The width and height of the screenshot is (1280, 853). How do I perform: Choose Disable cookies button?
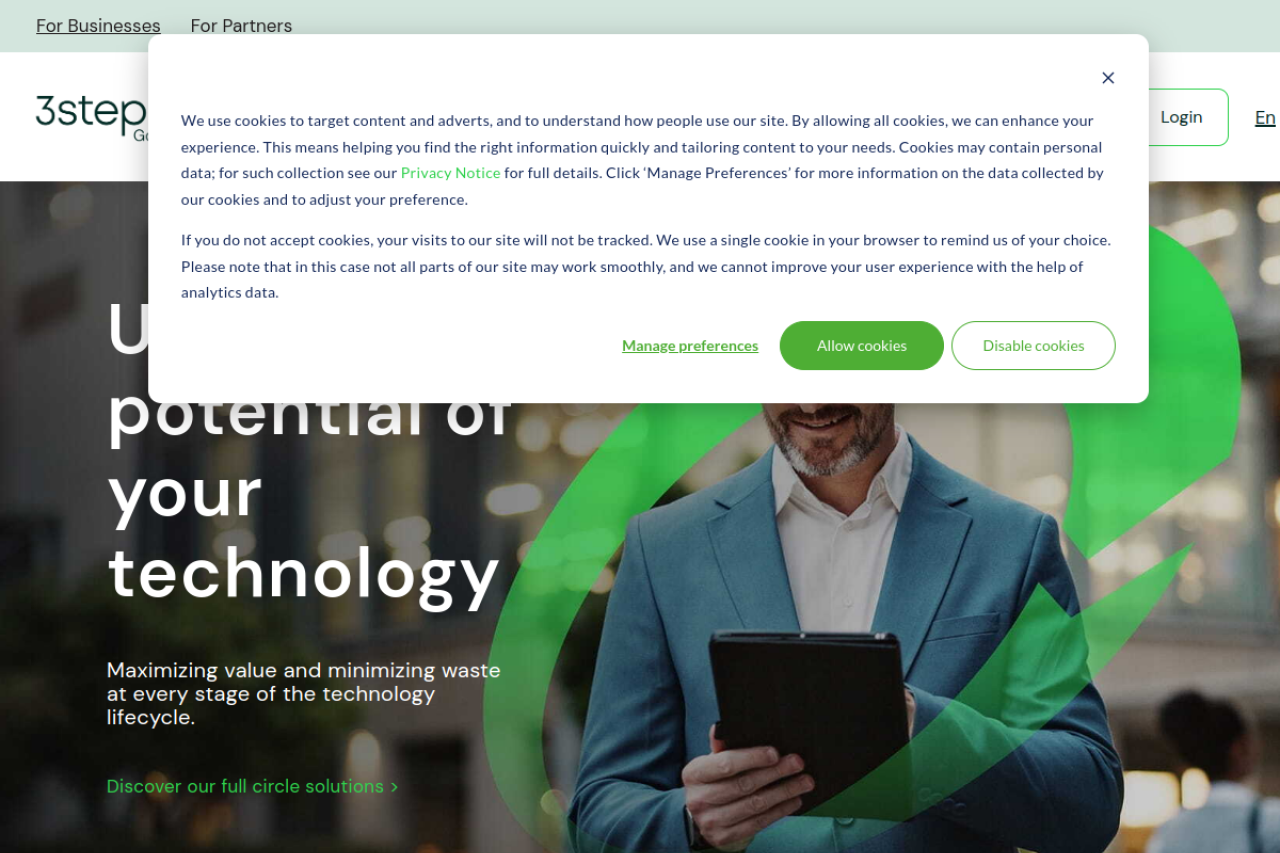(x=1033, y=346)
